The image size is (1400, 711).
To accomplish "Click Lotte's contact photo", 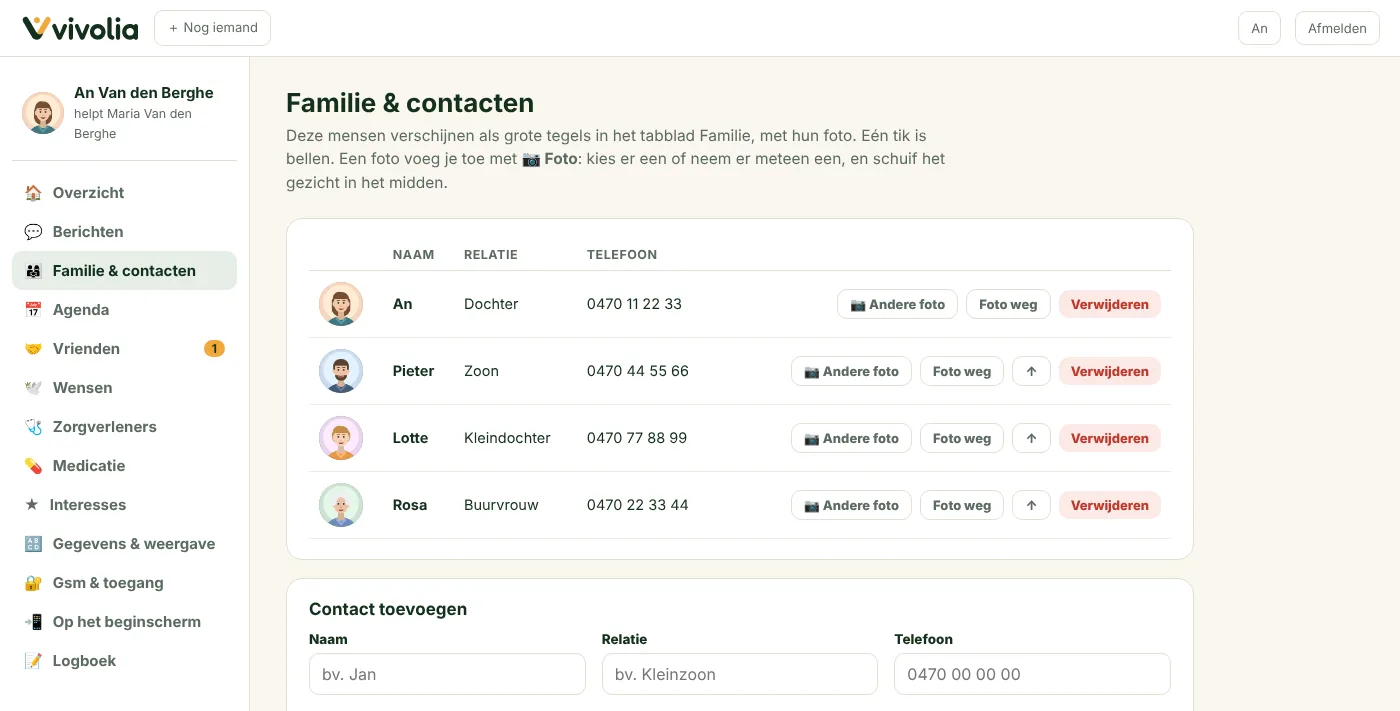I will pyautogui.click(x=340, y=438).
